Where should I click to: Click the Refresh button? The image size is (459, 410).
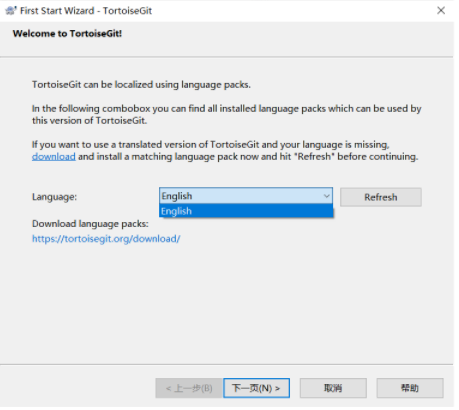pos(381,197)
